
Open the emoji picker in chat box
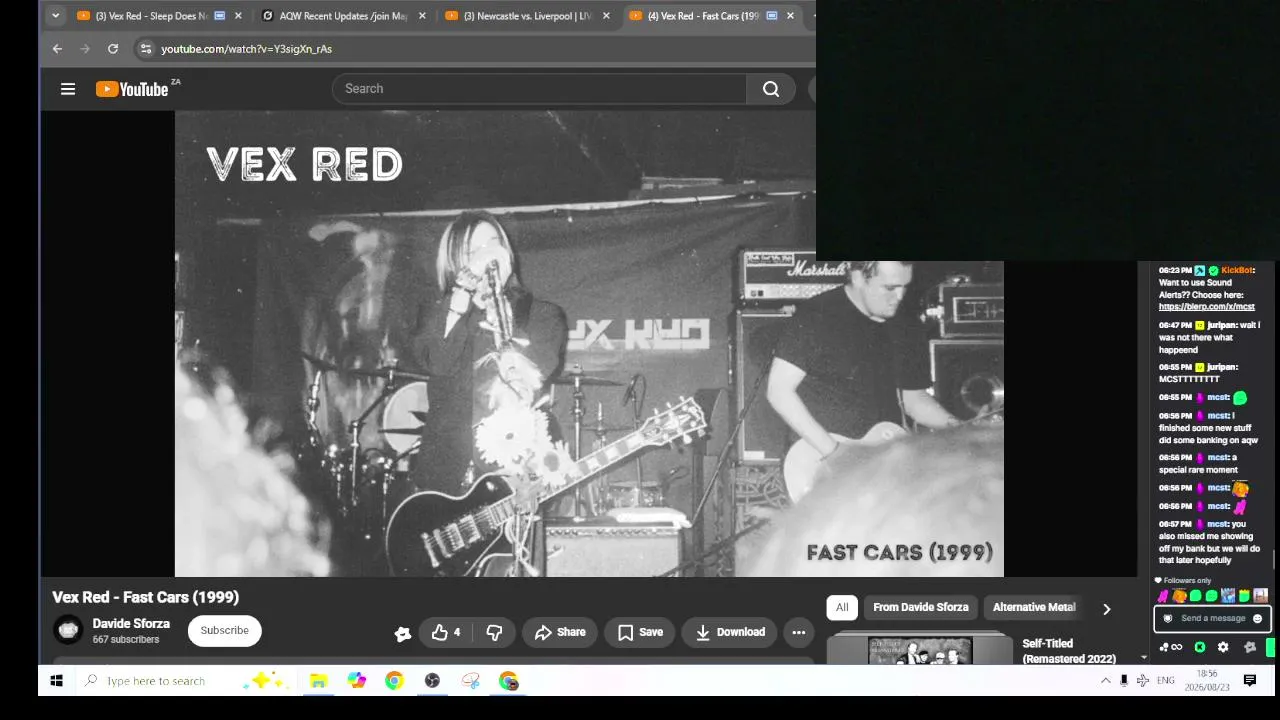[1257, 618]
